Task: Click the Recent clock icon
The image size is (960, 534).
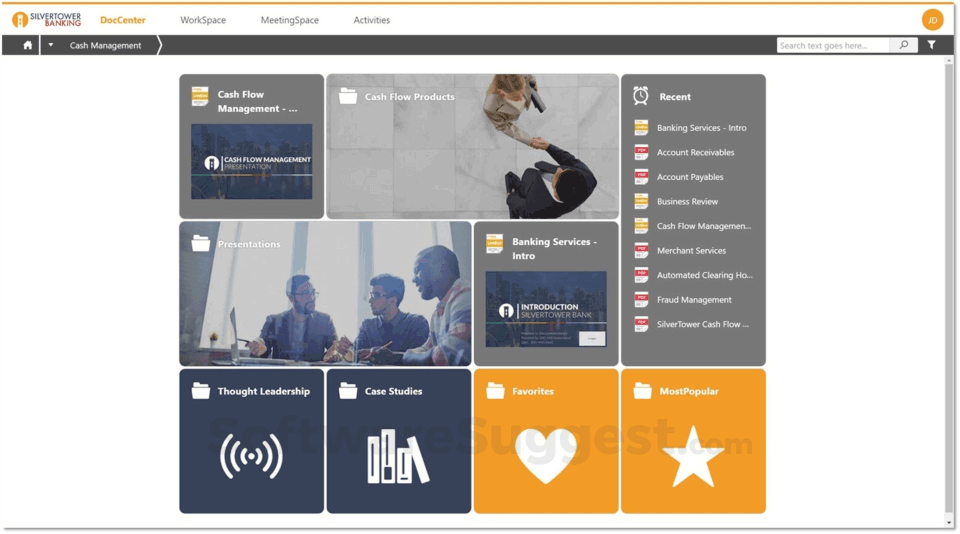Action: click(640, 96)
